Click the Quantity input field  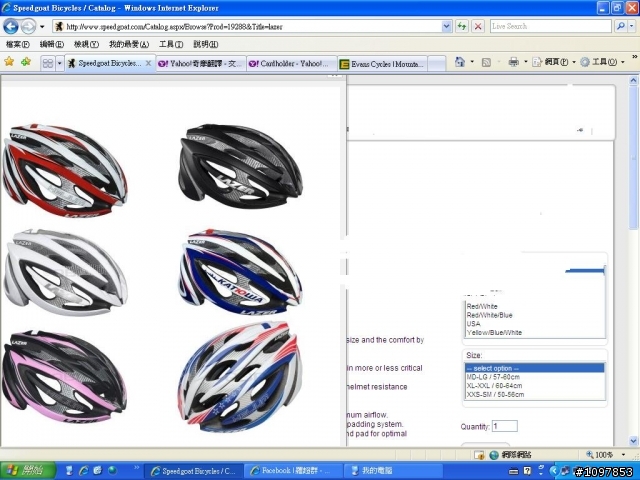click(504, 426)
